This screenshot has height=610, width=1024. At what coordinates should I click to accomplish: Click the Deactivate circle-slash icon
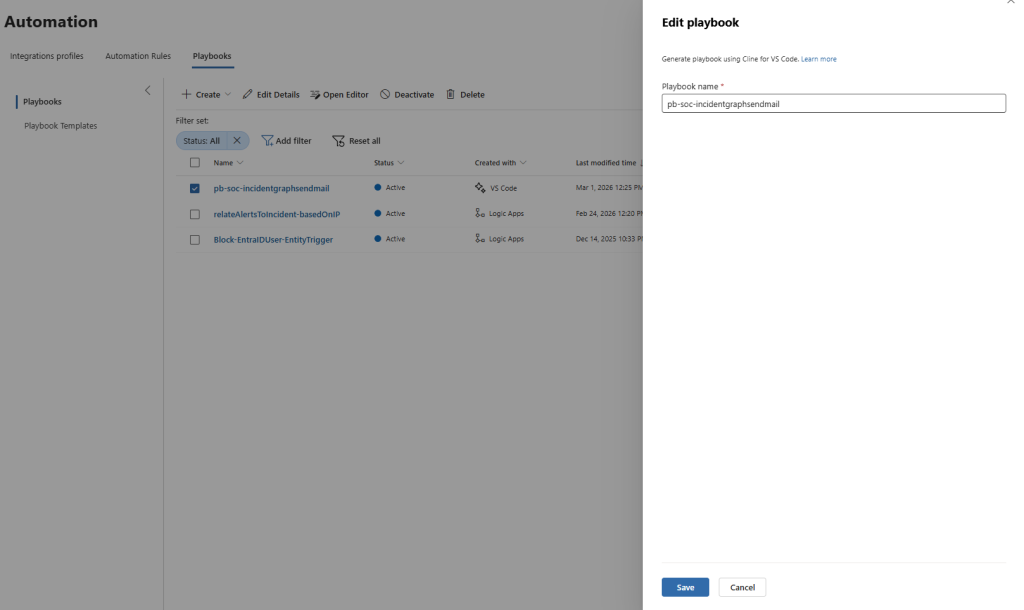pyautogui.click(x=385, y=95)
